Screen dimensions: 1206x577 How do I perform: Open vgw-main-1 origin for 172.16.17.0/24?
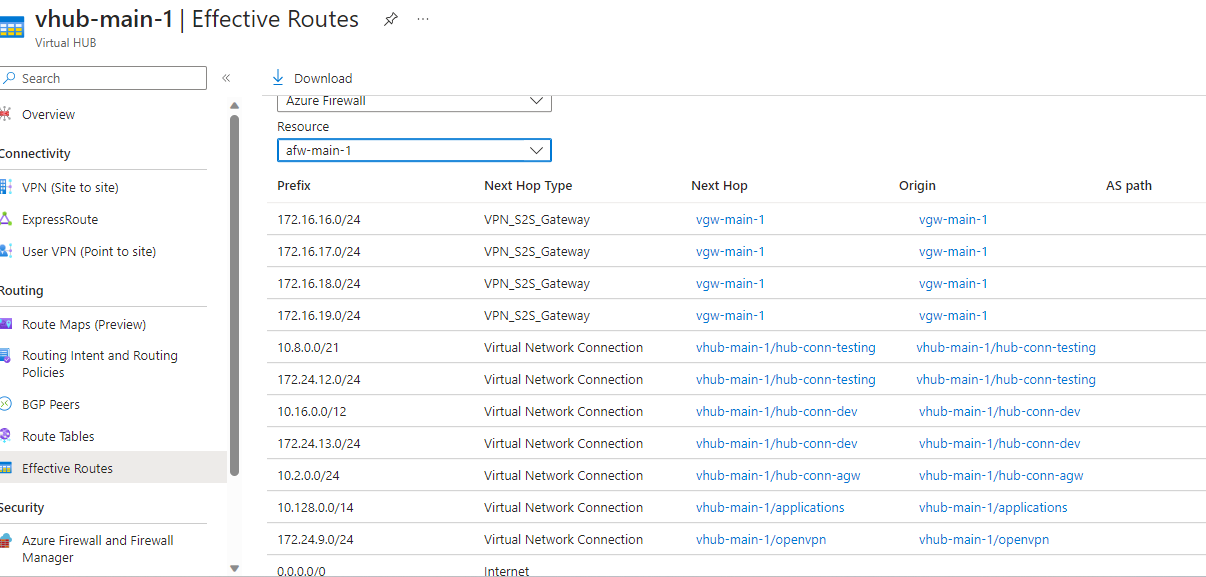coord(953,251)
